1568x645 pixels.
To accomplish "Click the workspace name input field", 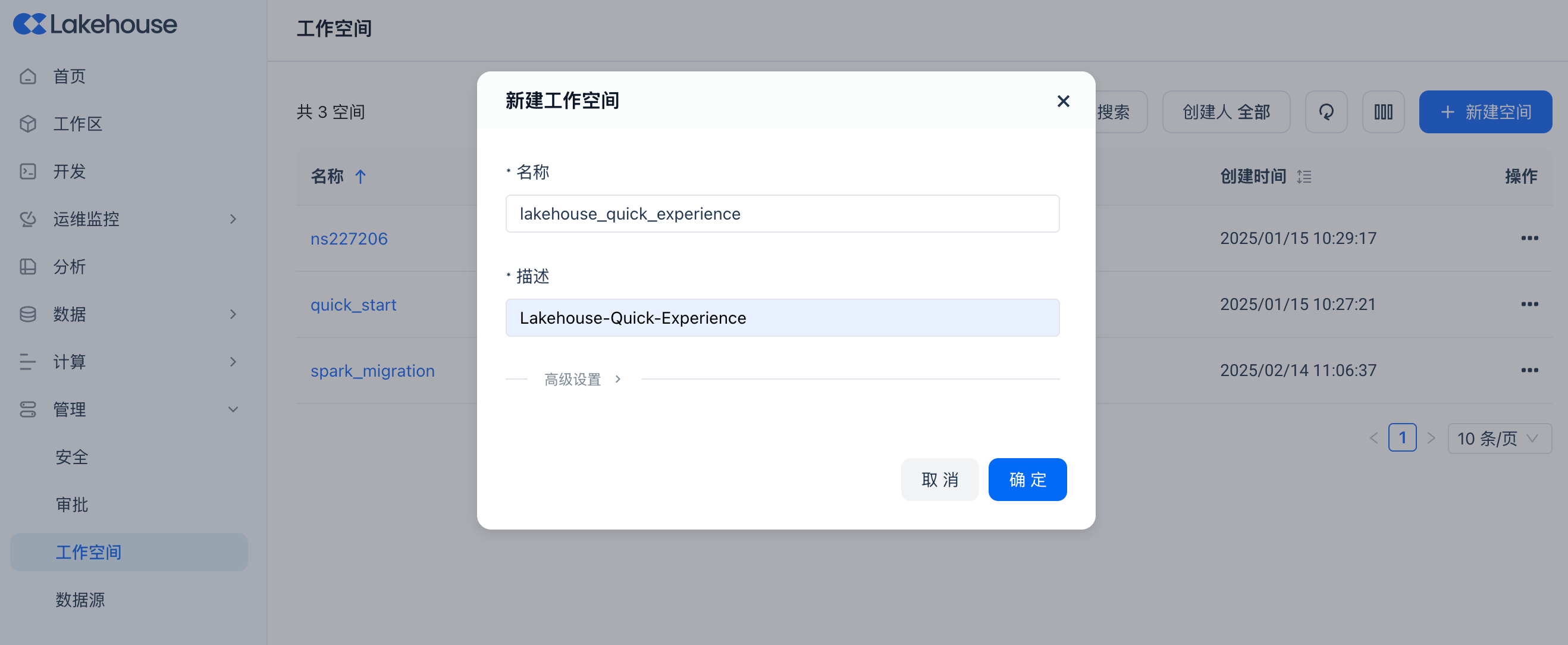I will point(782,214).
